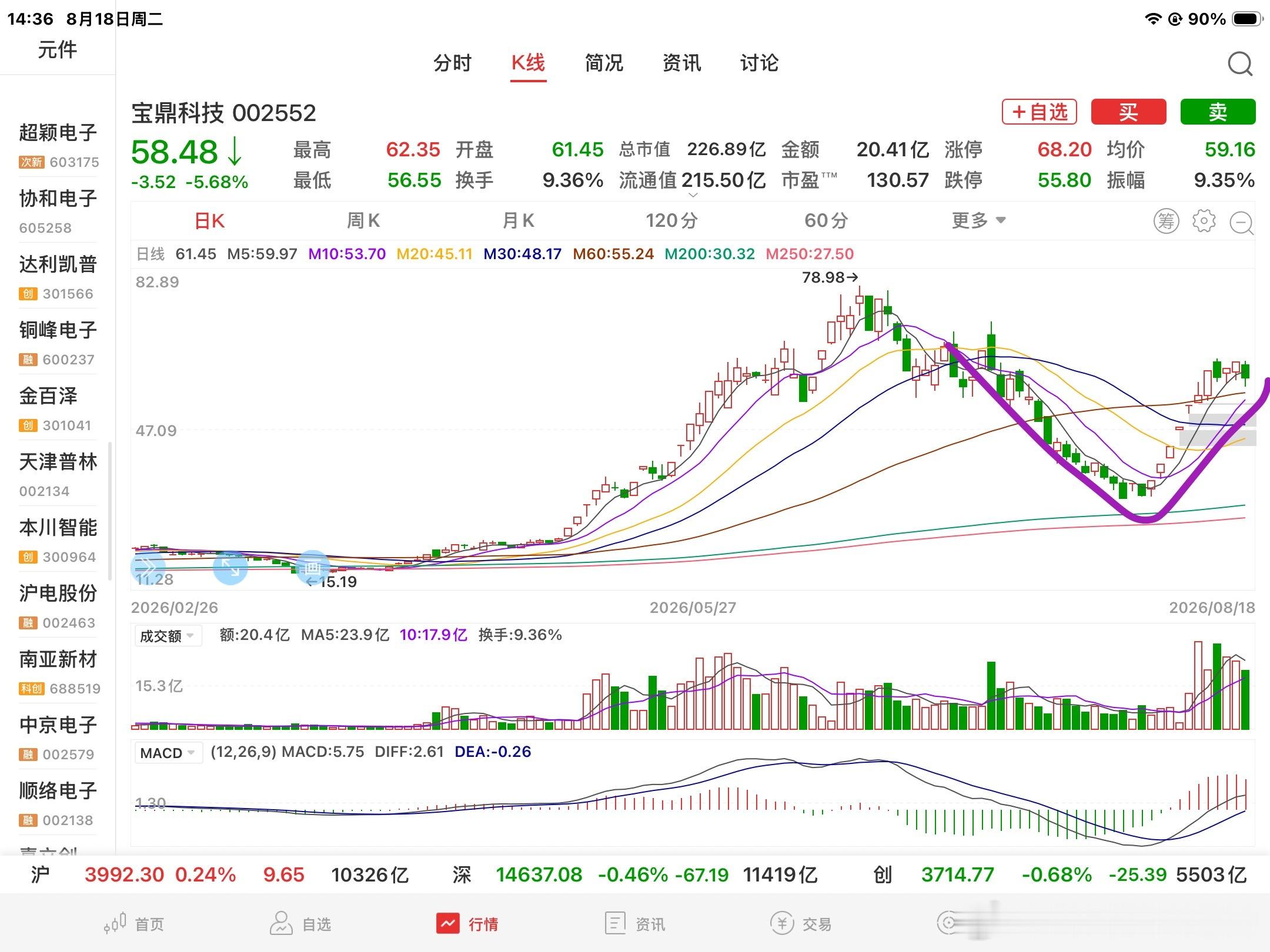Switch to the 分时 tab

pyautogui.click(x=452, y=63)
